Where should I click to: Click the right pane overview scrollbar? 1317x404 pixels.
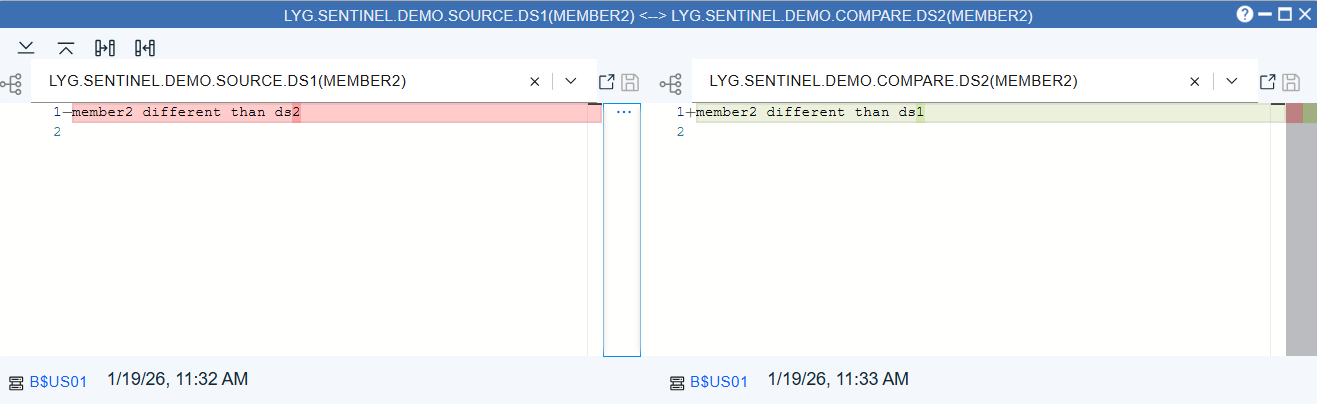1301,230
